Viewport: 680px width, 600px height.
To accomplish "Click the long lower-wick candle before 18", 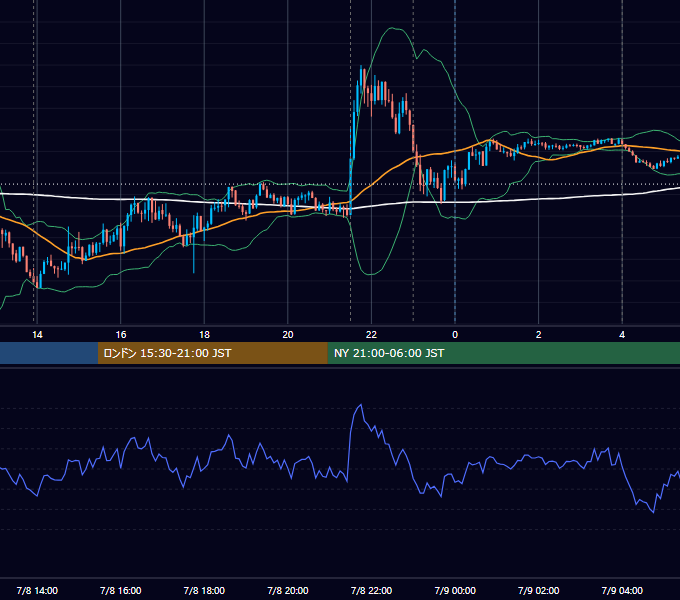I will [x=194, y=244].
